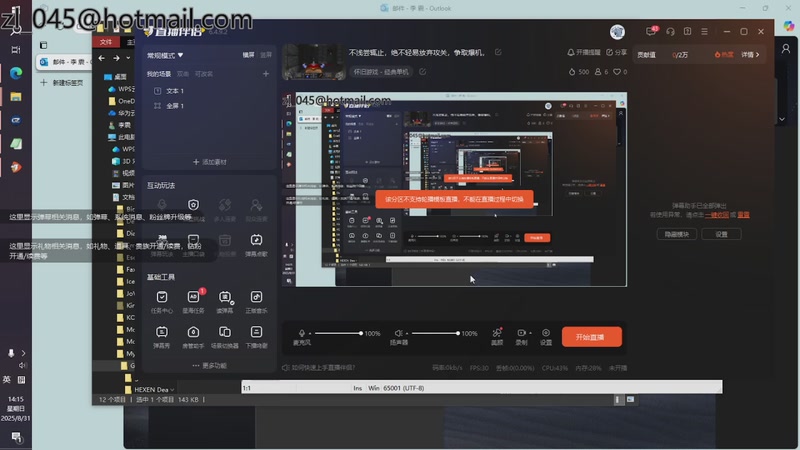Mute the 麦克风 microphone icon
800x450 pixels.
click(302, 333)
